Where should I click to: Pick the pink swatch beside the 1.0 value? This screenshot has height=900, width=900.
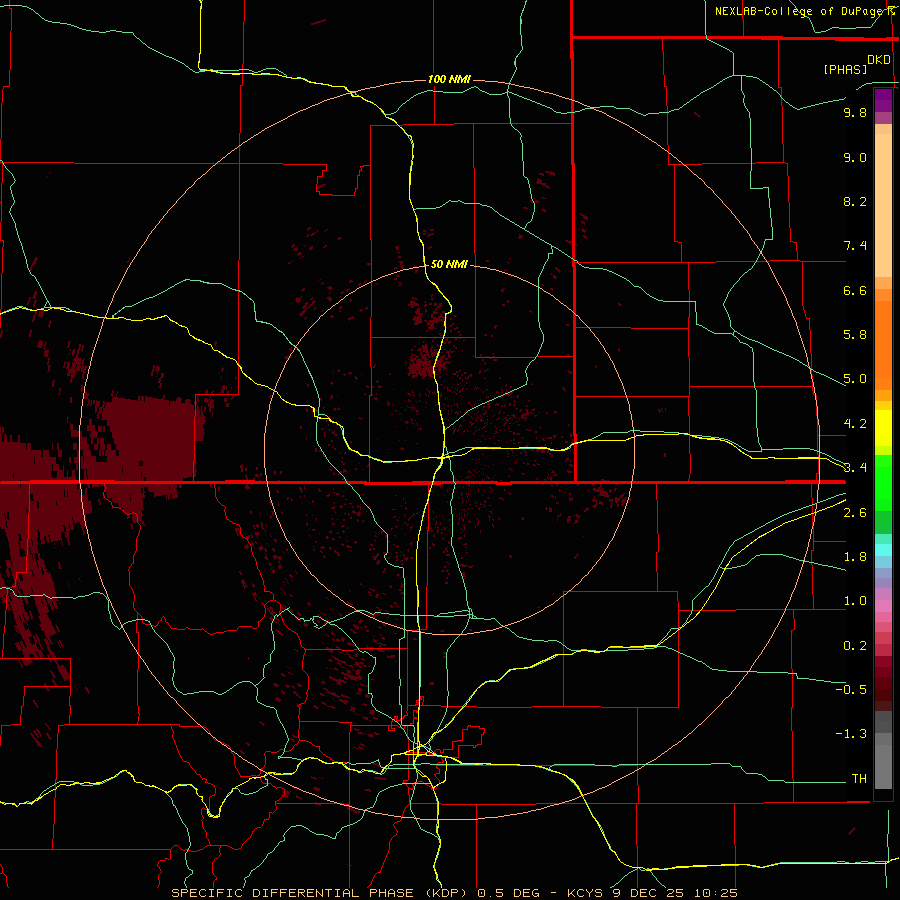tap(883, 605)
